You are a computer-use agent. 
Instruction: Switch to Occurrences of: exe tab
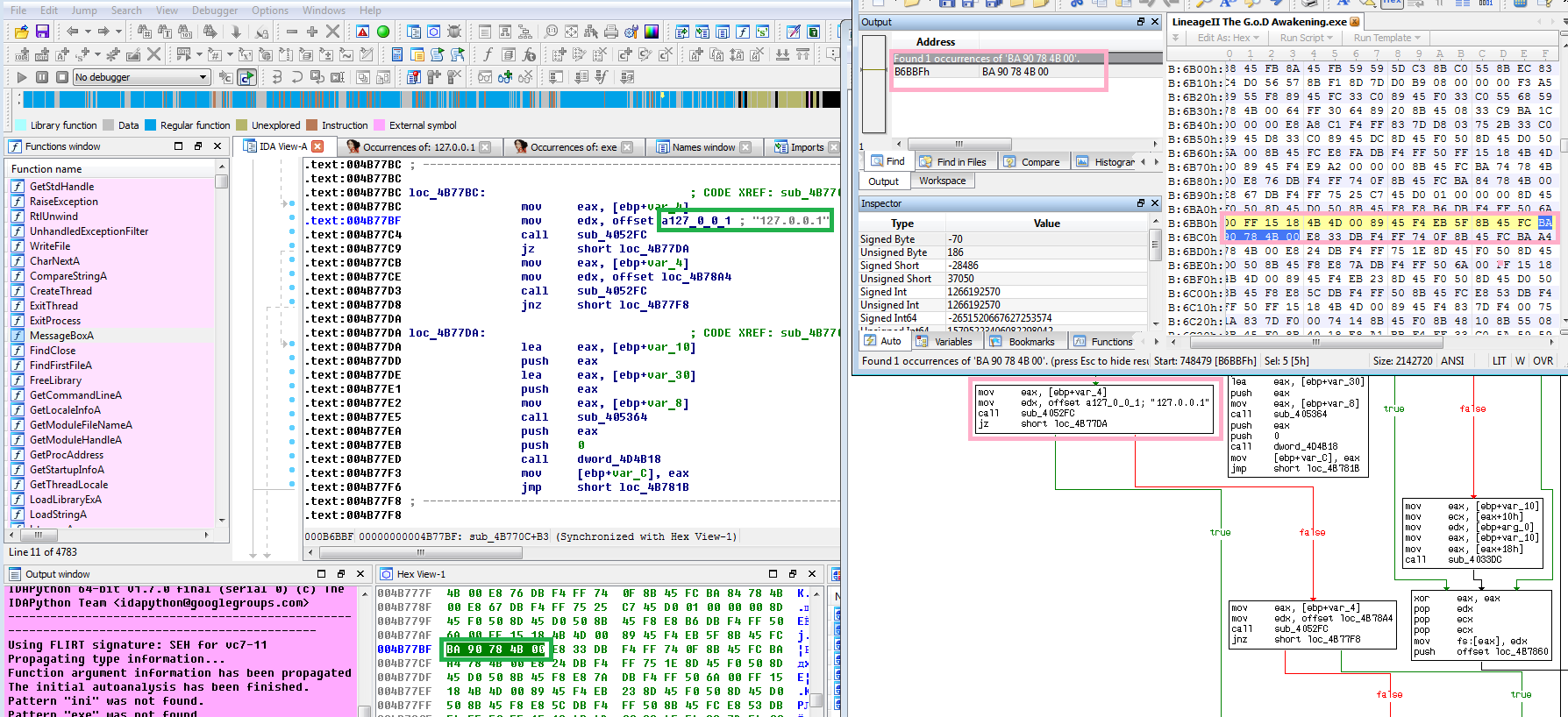click(x=574, y=147)
